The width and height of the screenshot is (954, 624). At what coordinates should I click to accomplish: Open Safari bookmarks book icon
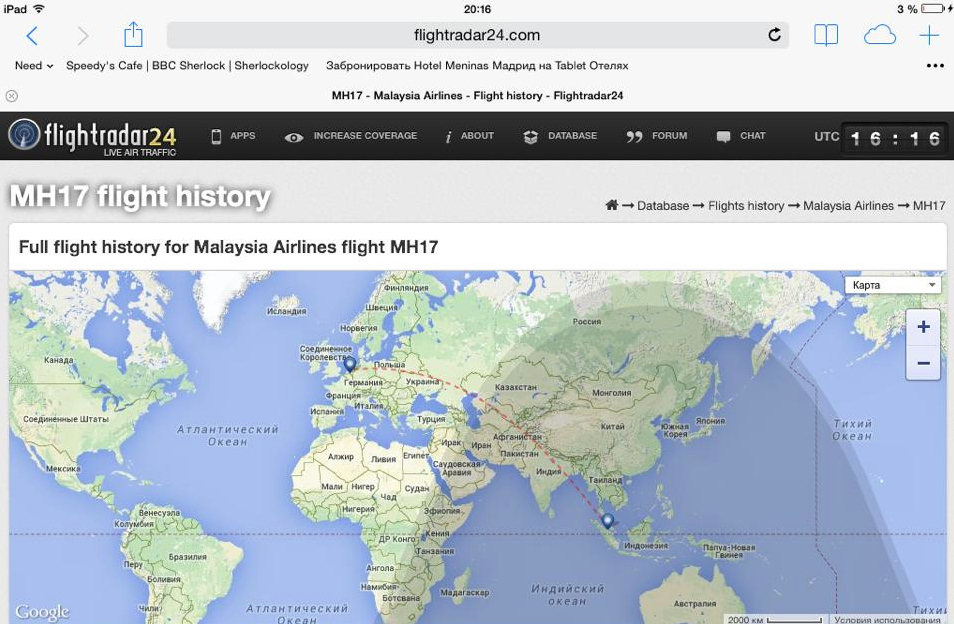[x=825, y=36]
